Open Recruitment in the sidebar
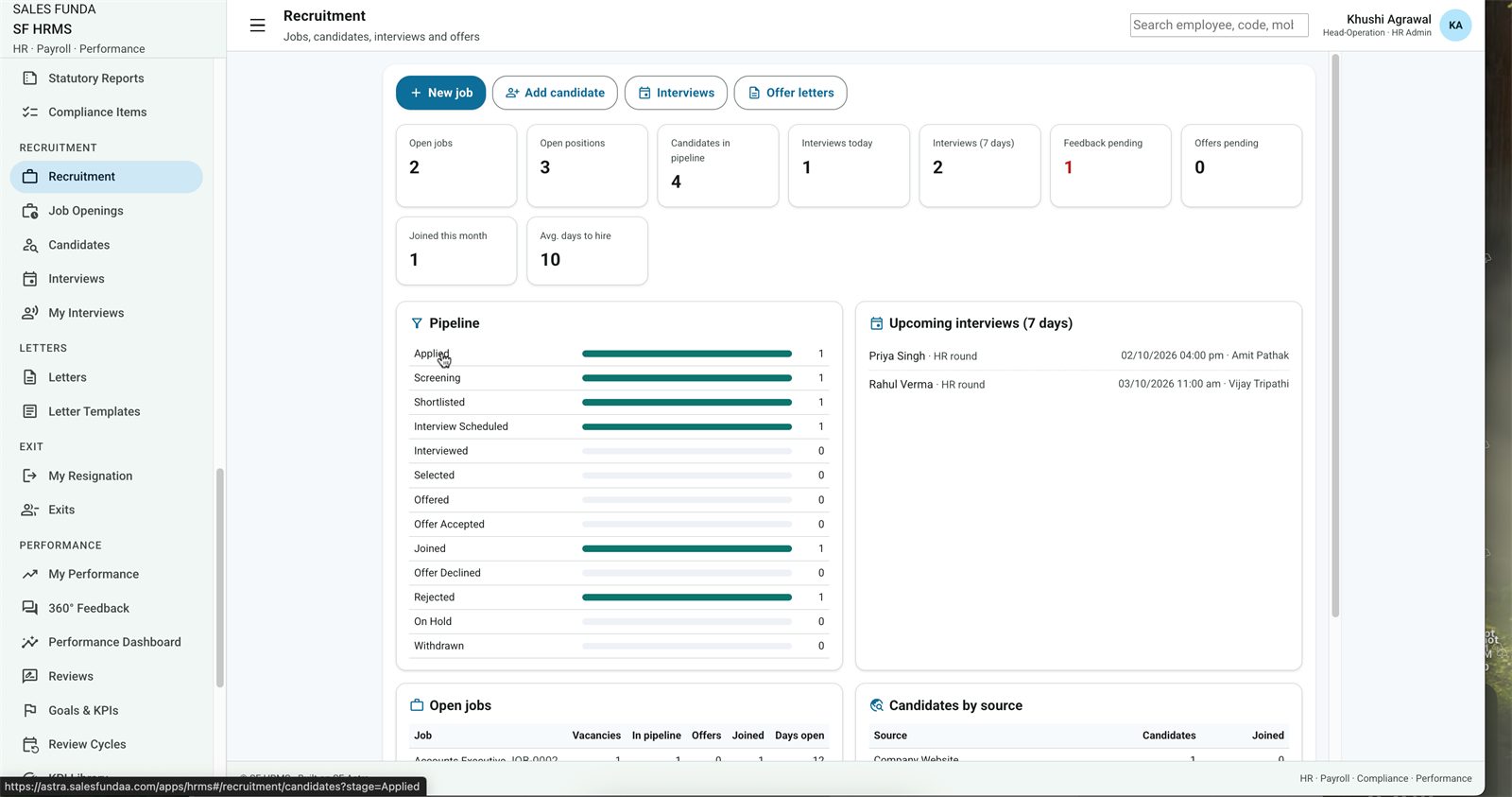 click(107, 177)
